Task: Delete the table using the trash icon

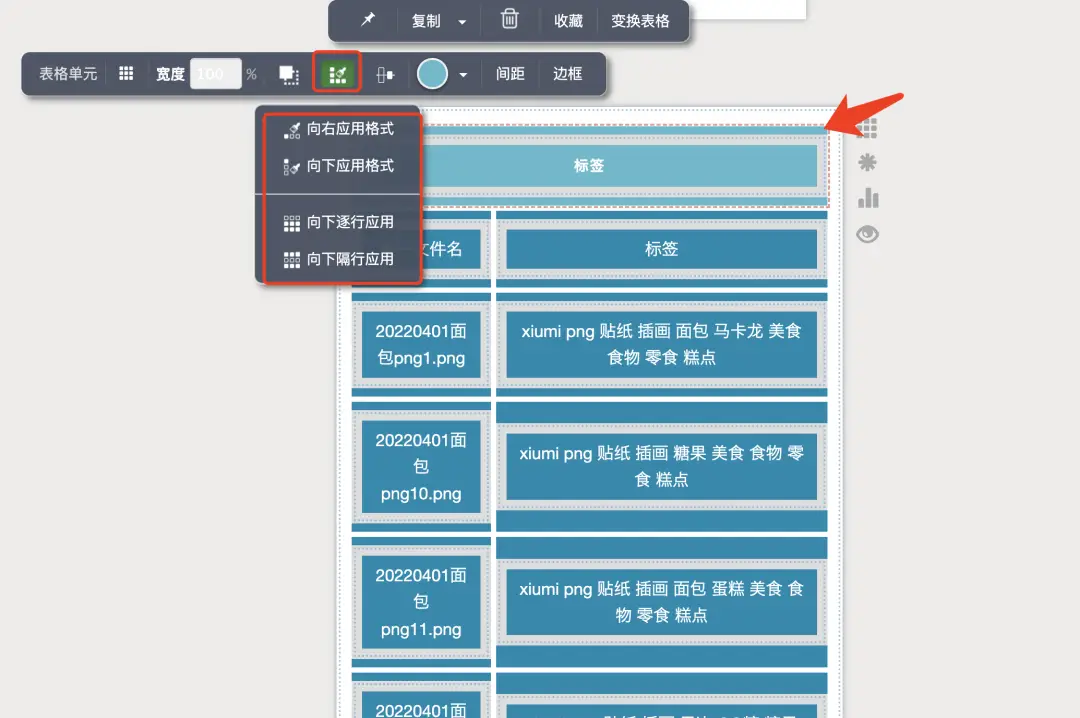Action: click(509, 21)
